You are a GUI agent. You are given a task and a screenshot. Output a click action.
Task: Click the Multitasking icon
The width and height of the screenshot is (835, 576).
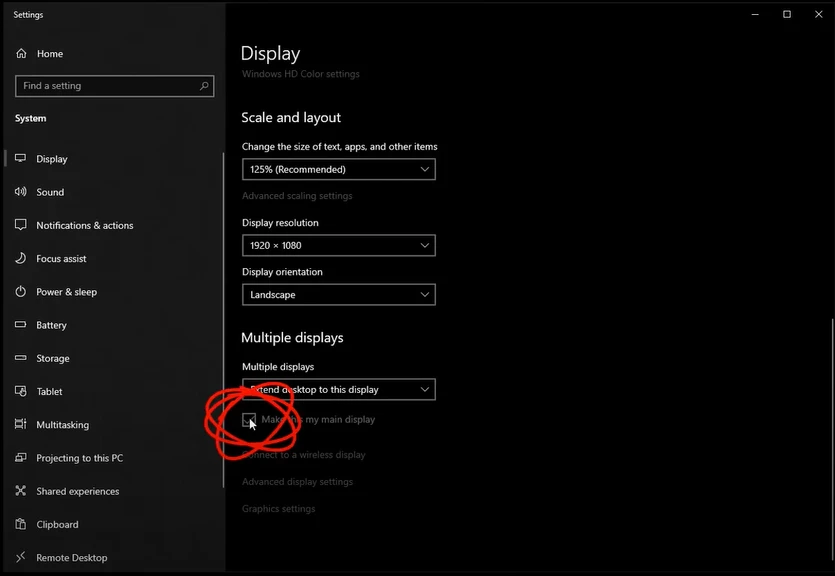[20, 424]
